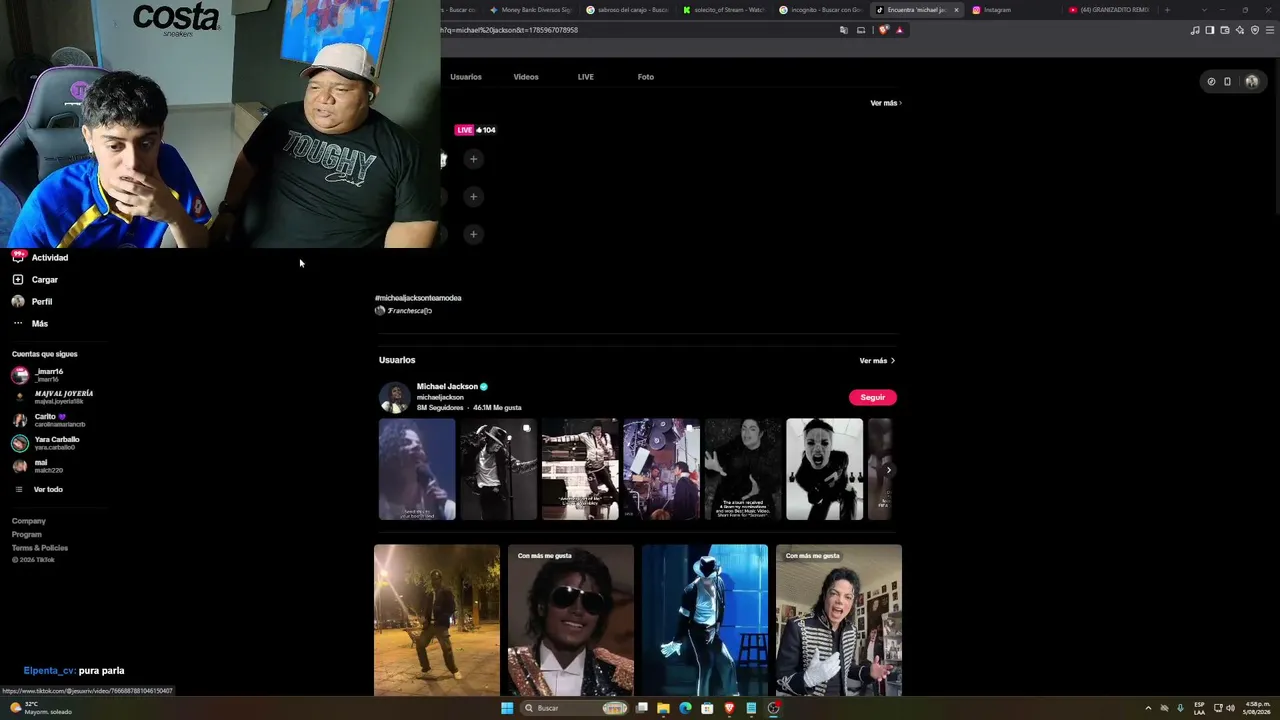The height and width of the screenshot is (720, 1280).
Task: Click the Brave Shields lion icon
Action: coord(884,30)
